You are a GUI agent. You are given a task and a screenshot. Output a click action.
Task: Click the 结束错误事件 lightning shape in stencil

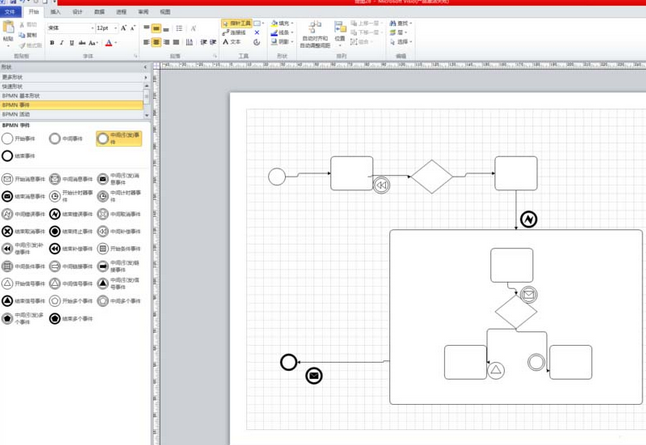[55, 214]
